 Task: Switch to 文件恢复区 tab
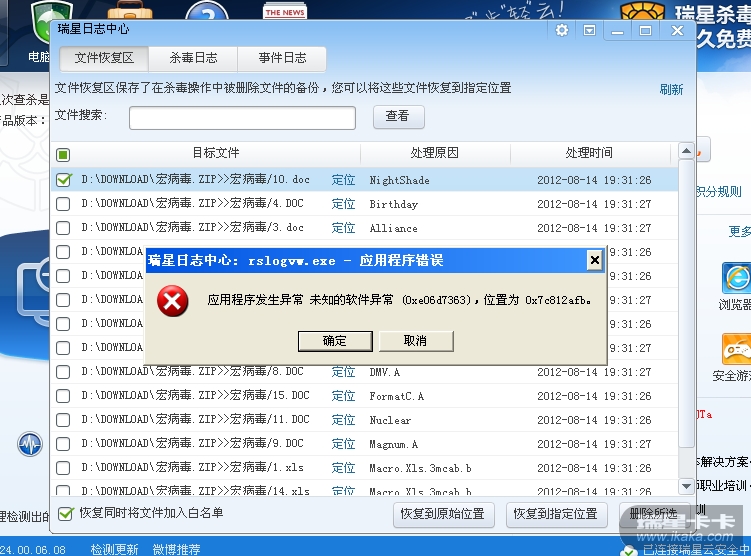[104, 58]
